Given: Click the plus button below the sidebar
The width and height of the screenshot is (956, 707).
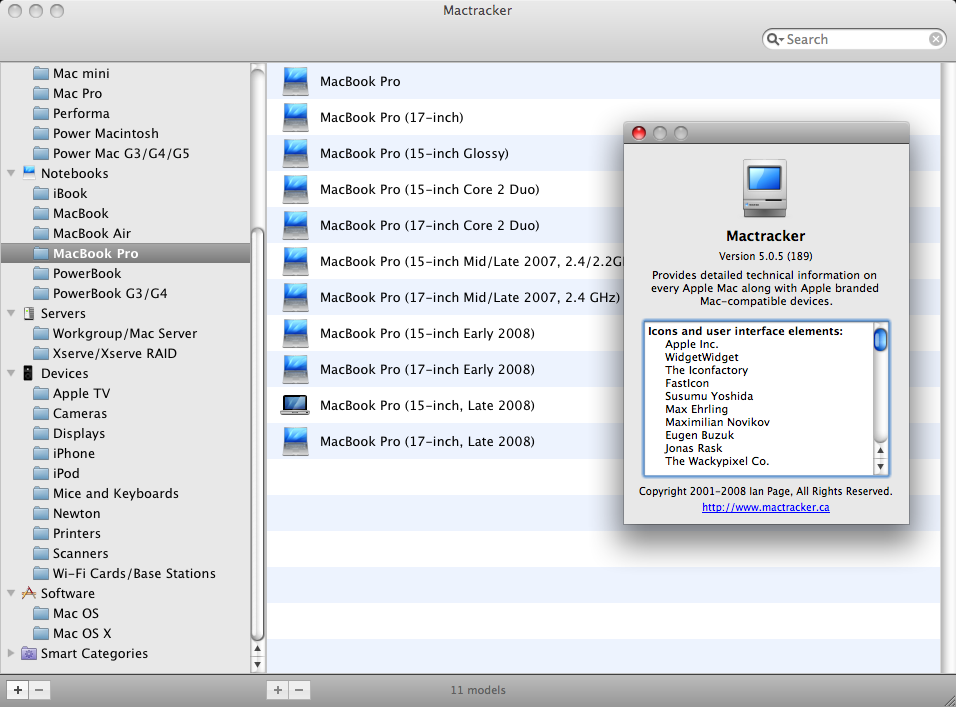Looking at the screenshot, I should 18,690.
